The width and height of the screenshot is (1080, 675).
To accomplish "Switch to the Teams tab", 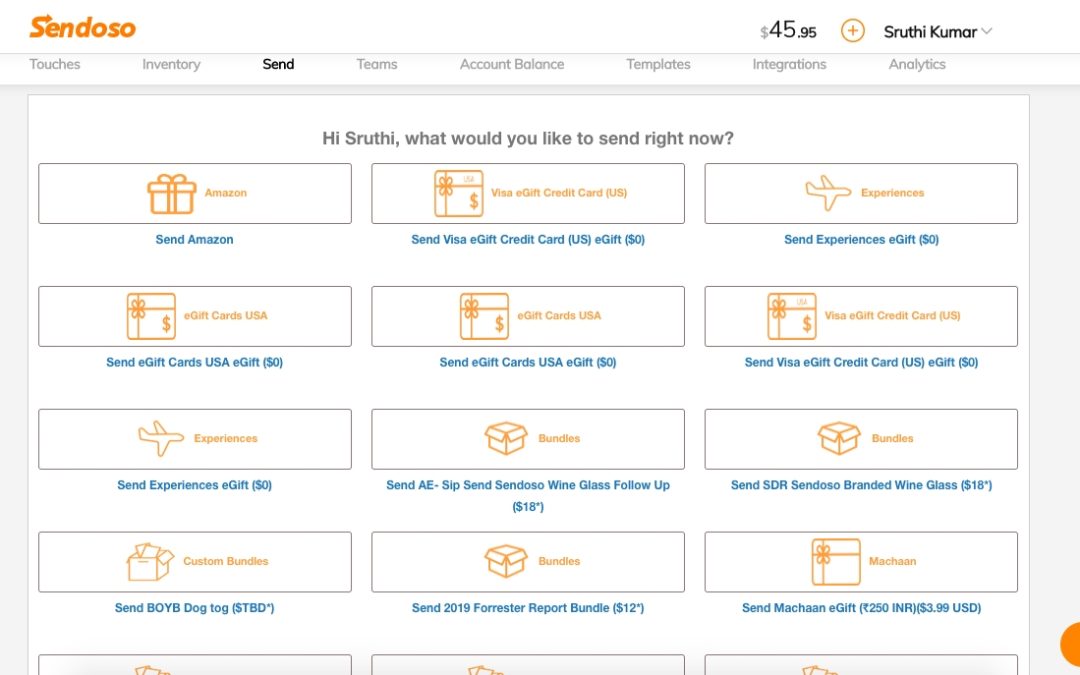I will pyautogui.click(x=377, y=64).
